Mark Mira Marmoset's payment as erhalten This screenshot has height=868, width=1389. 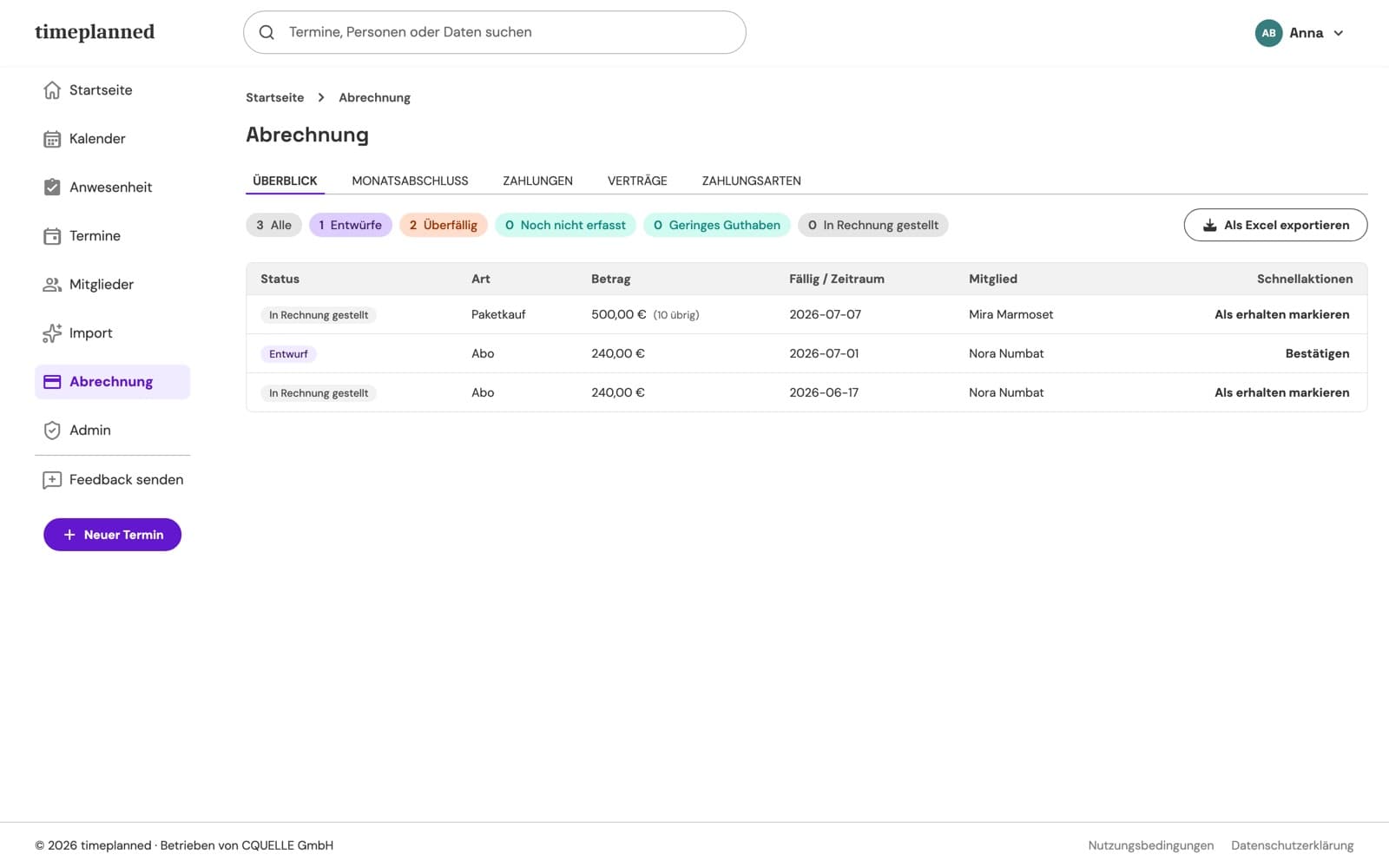[1281, 315]
